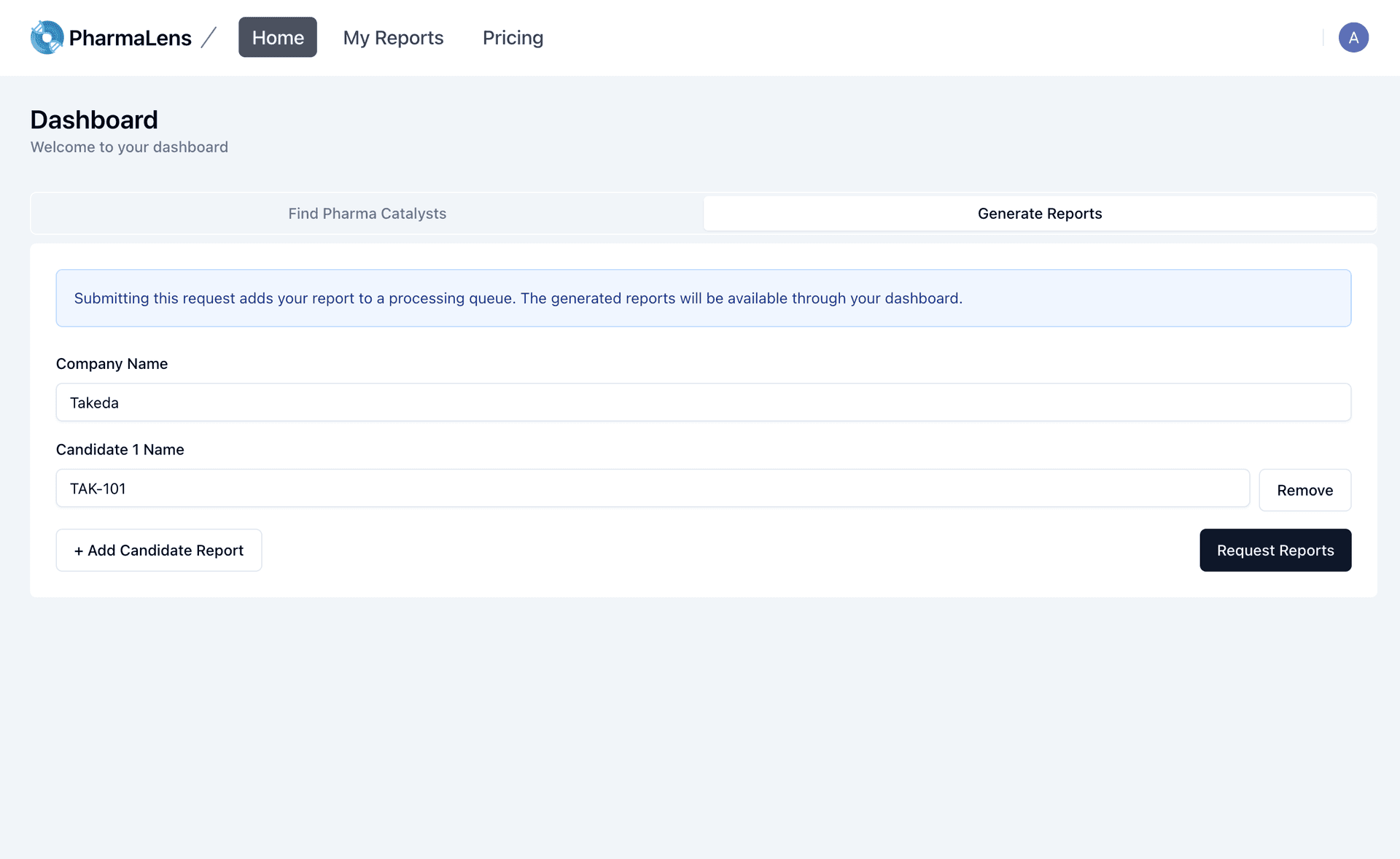Click the Dashboard page heading
The height and width of the screenshot is (859, 1400).
click(x=93, y=119)
